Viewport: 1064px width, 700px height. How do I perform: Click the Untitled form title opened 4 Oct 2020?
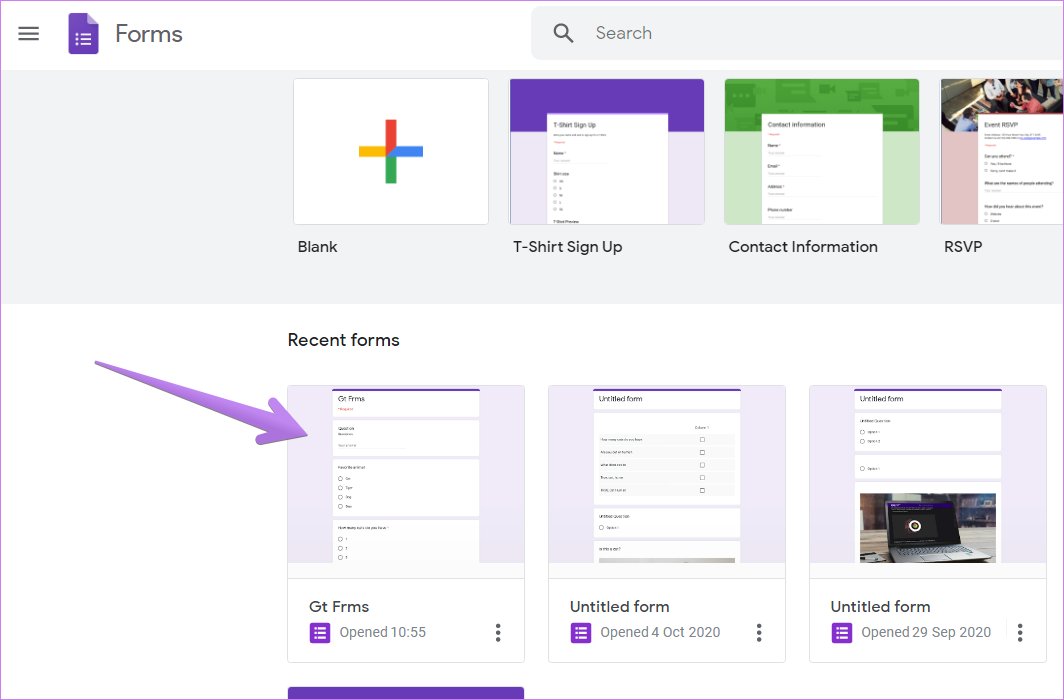(619, 606)
